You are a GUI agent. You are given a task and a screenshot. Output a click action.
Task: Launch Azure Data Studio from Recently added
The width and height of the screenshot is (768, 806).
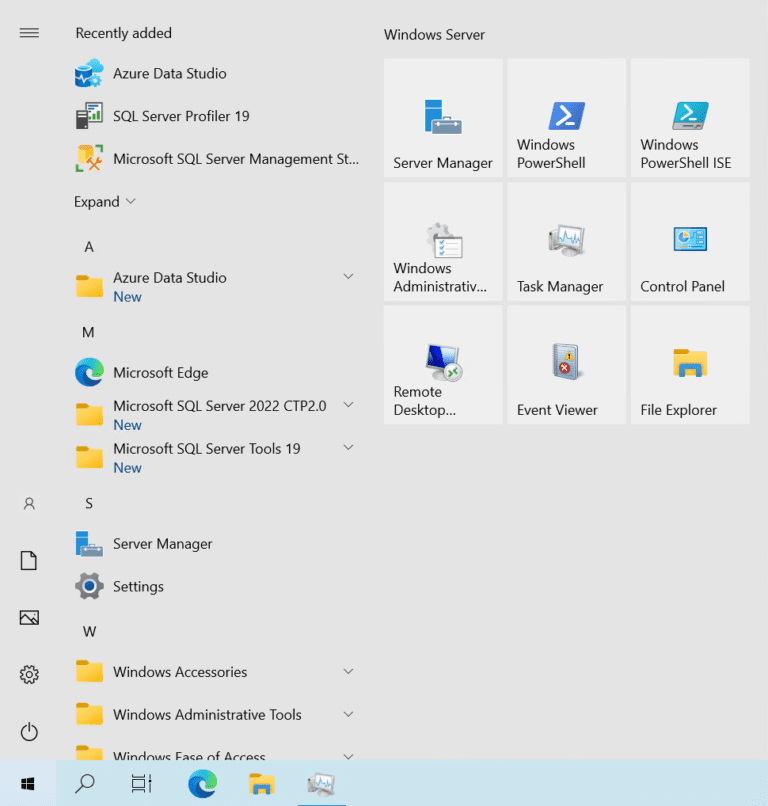pyautogui.click(x=169, y=74)
